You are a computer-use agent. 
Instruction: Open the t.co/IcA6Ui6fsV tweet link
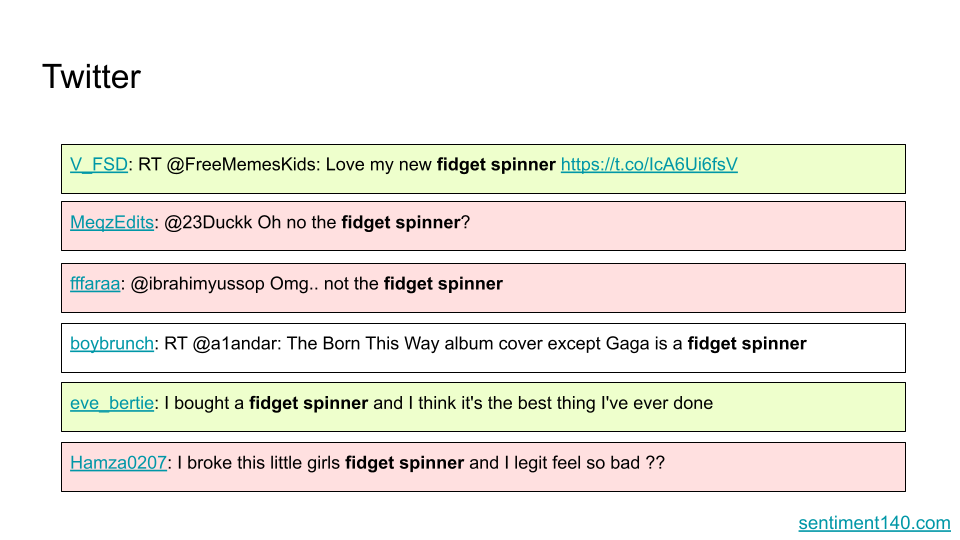[649, 165]
